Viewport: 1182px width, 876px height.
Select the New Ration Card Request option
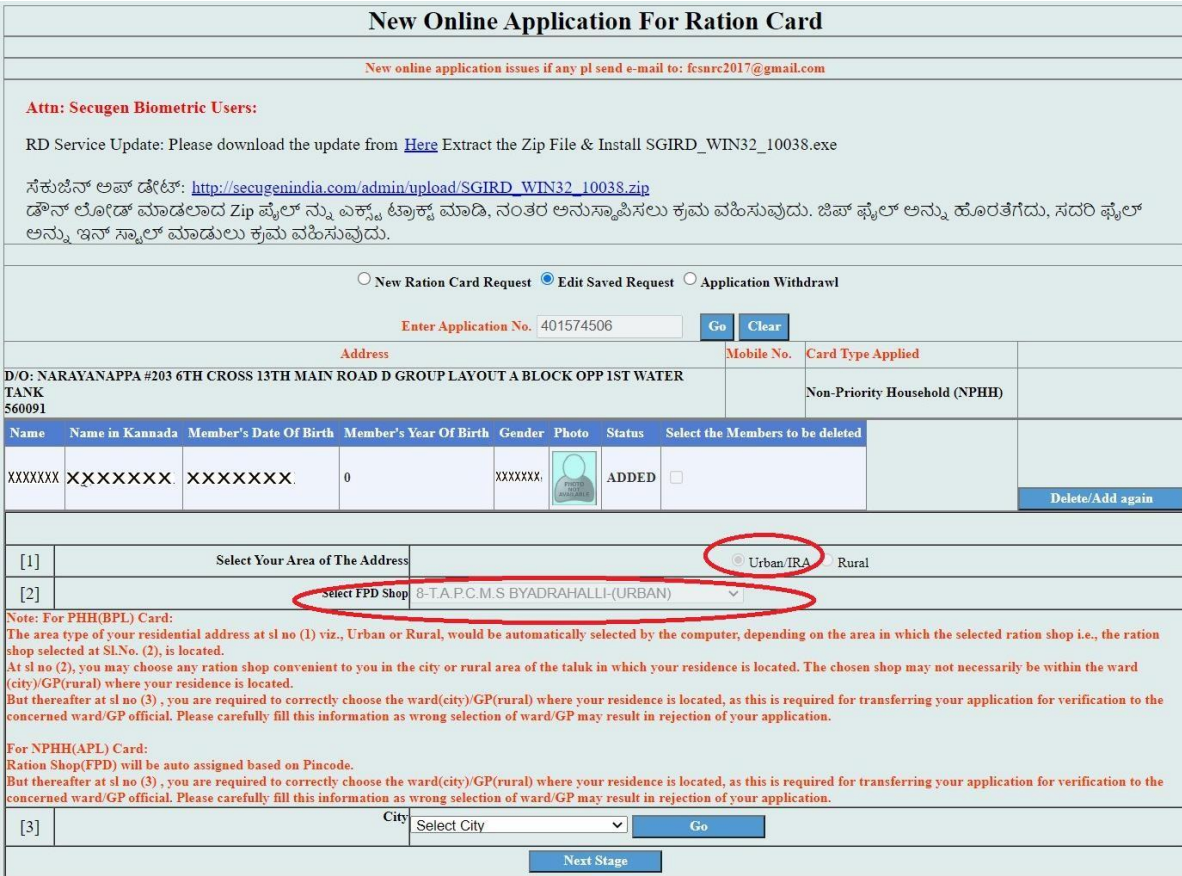click(364, 281)
